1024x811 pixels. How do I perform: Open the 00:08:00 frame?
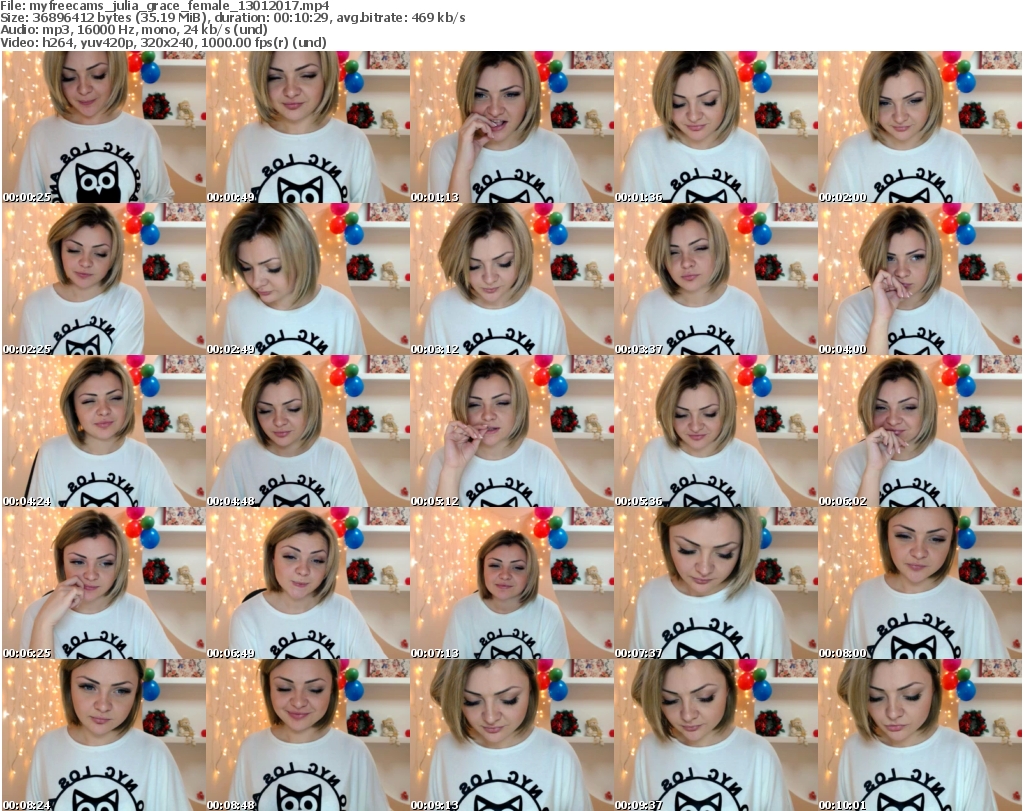click(920, 583)
